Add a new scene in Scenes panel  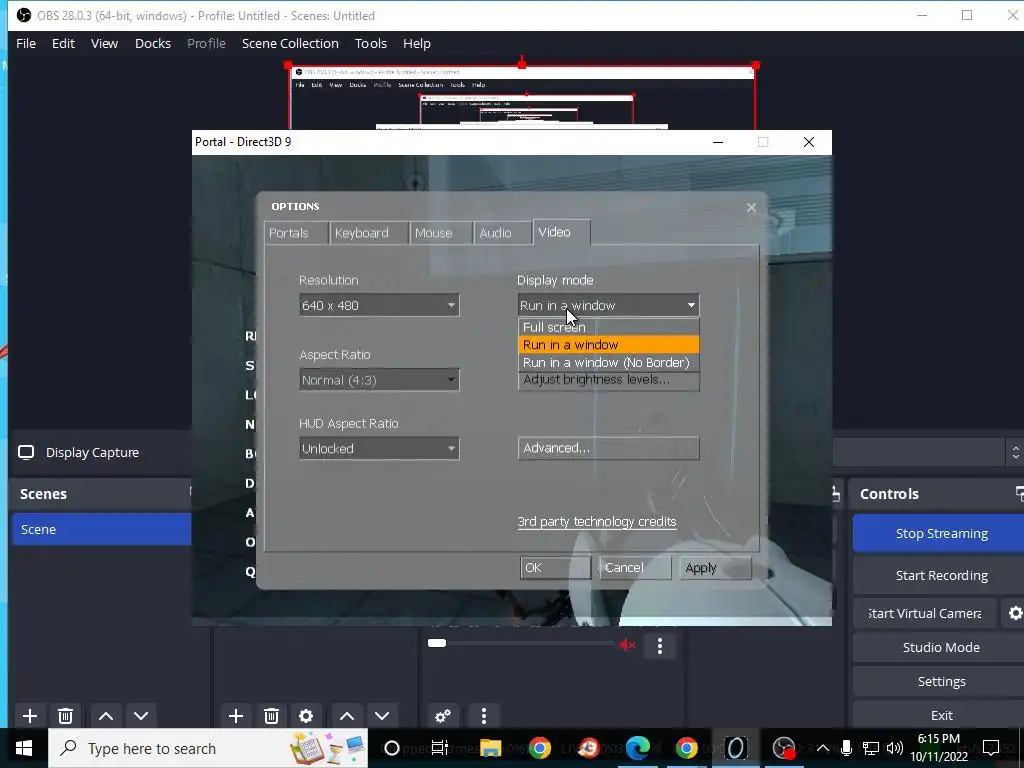click(x=29, y=716)
